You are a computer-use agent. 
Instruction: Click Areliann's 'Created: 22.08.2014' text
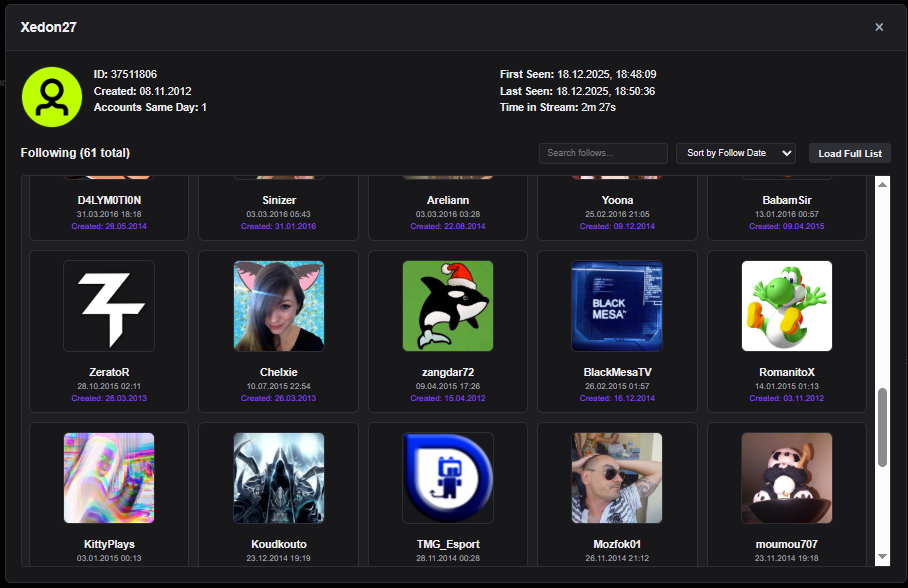point(448,227)
